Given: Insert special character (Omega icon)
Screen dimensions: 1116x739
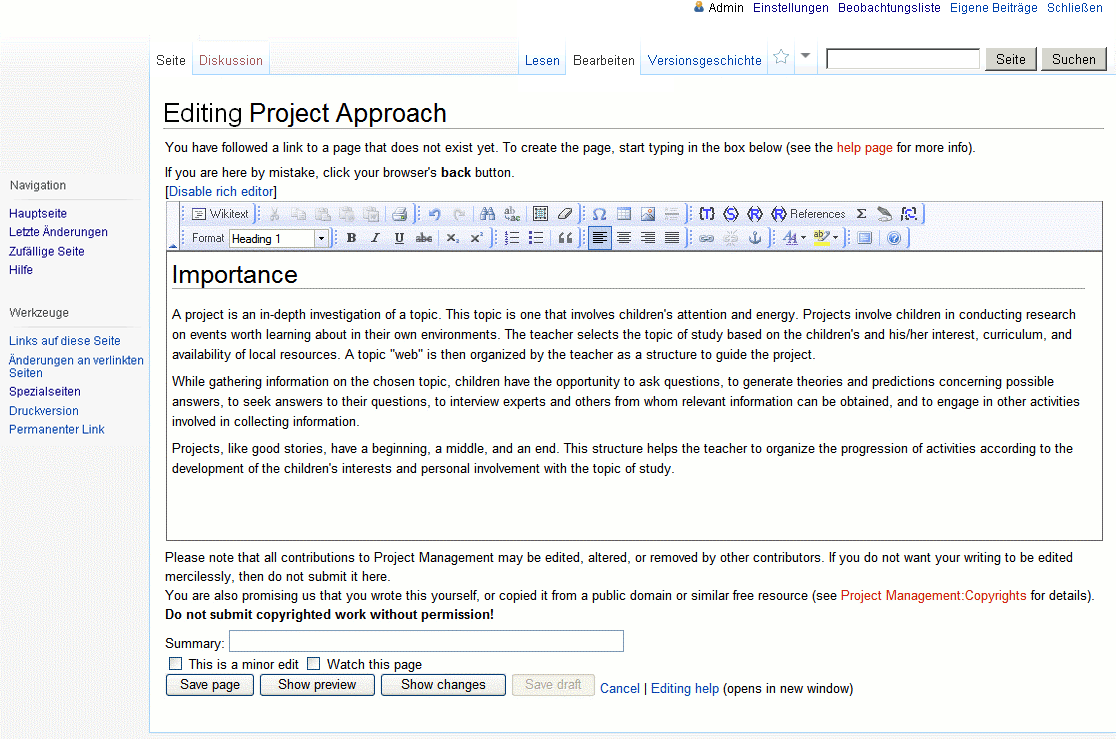Looking at the screenshot, I should [x=599, y=214].
